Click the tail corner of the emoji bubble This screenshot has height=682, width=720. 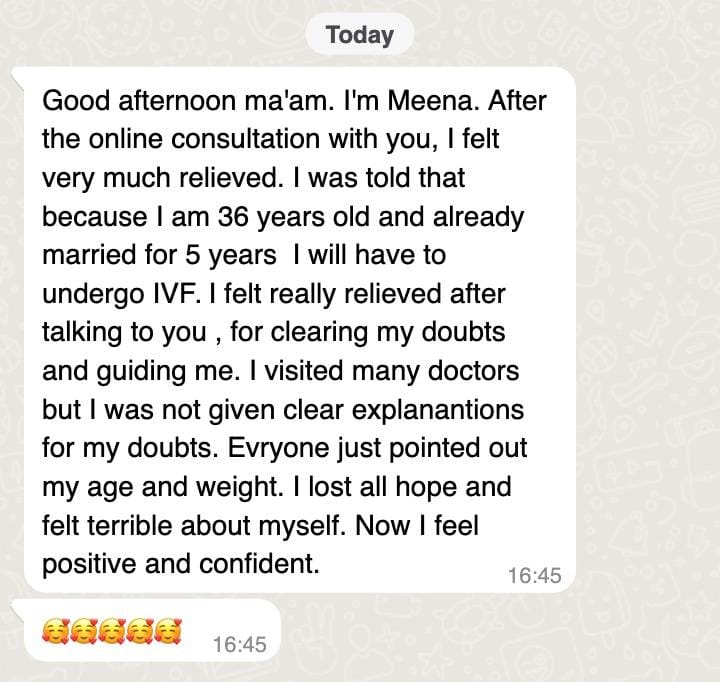pos(17,608)
